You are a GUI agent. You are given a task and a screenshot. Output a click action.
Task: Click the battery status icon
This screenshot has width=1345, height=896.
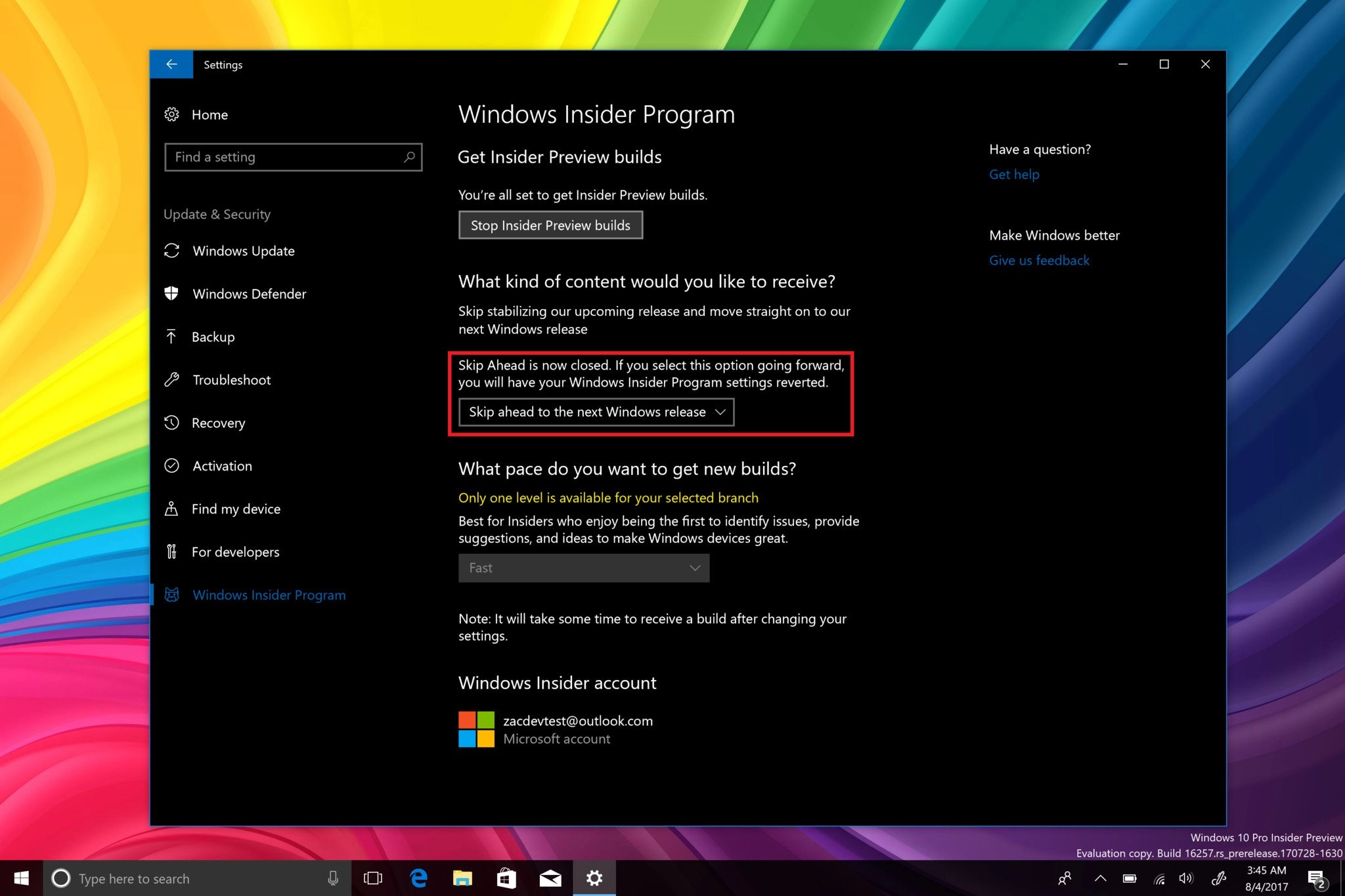1130,878
